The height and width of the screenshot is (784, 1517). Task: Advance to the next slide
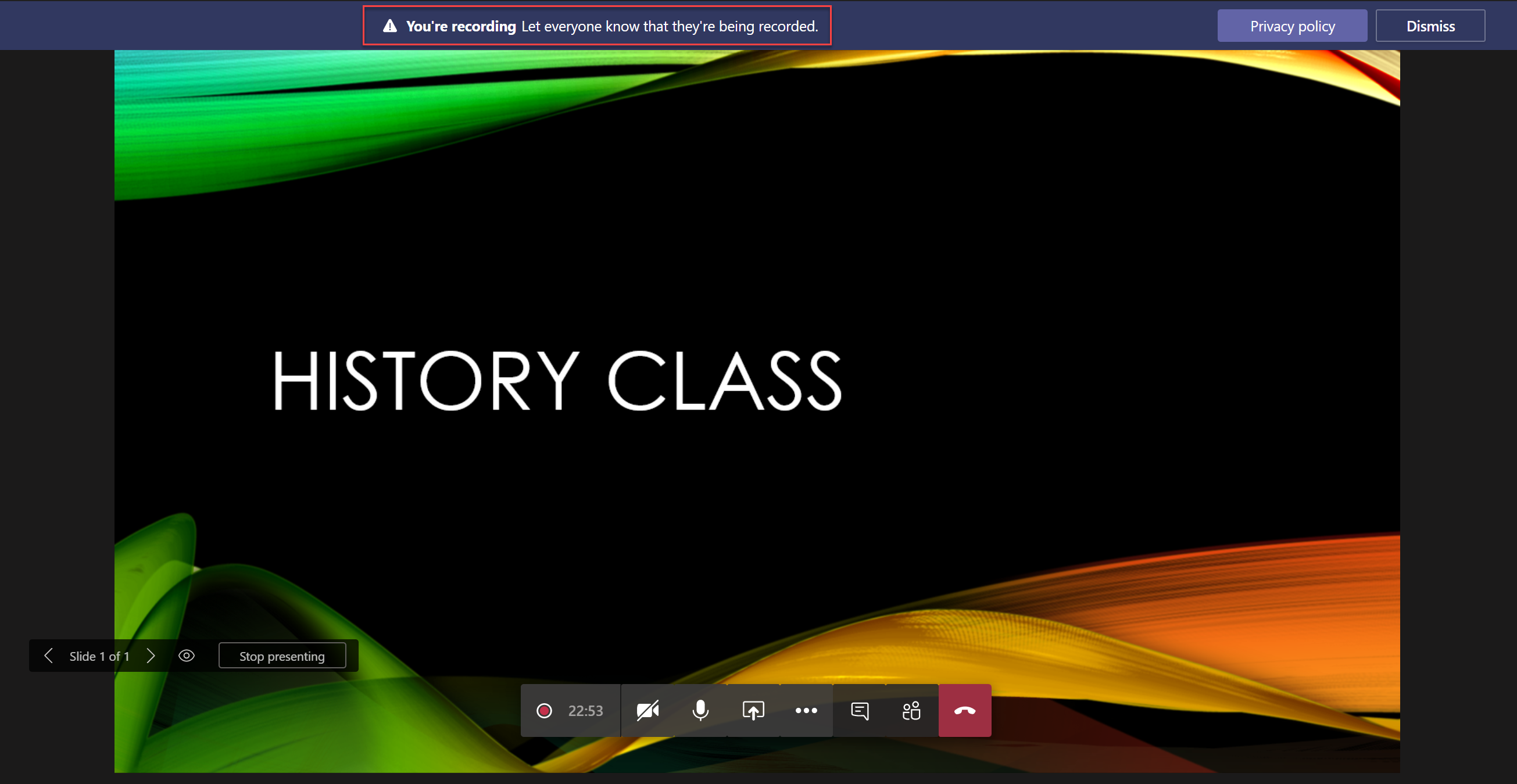coord(151,656)
